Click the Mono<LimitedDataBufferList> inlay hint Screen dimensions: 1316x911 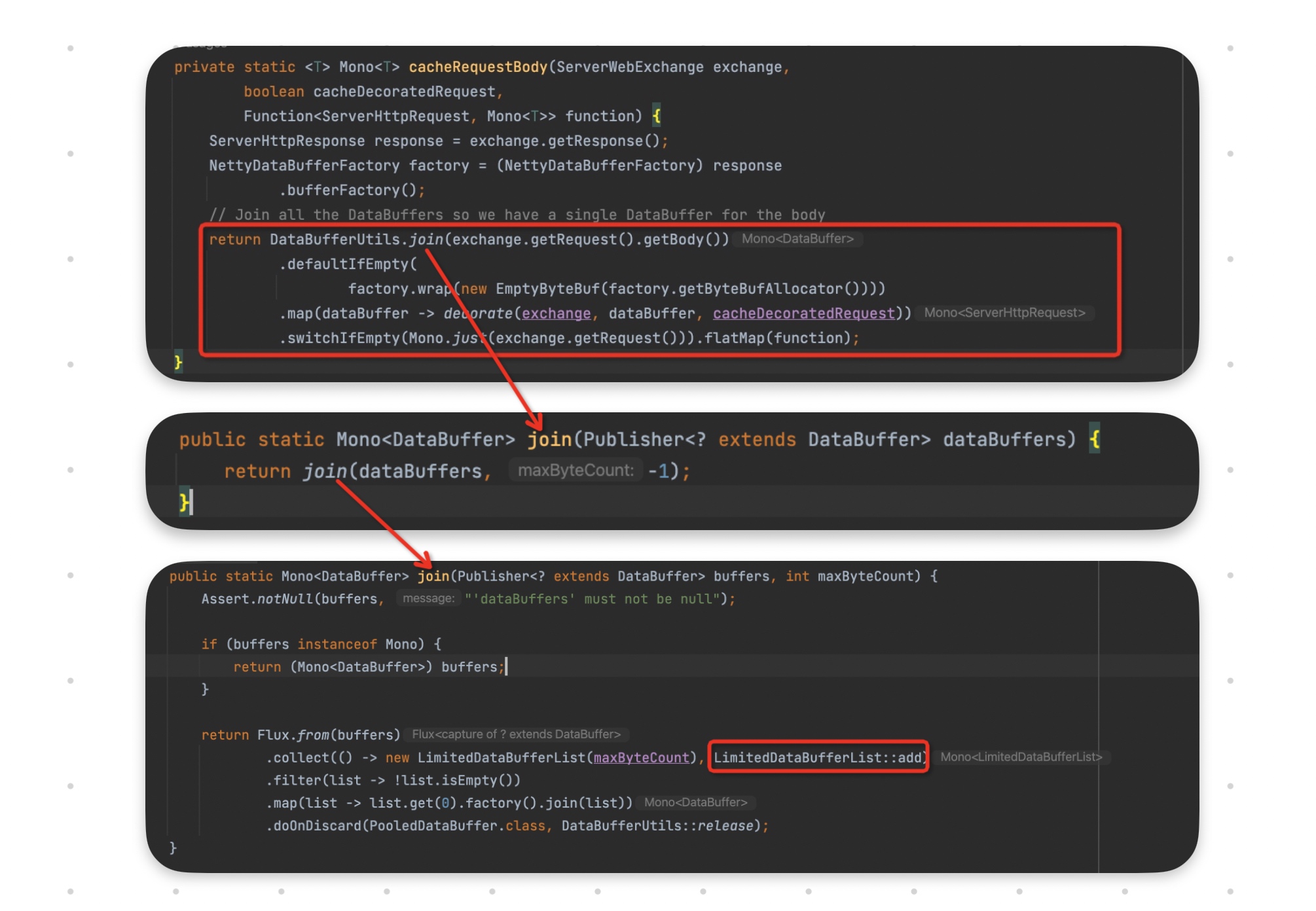(1021, 757)
